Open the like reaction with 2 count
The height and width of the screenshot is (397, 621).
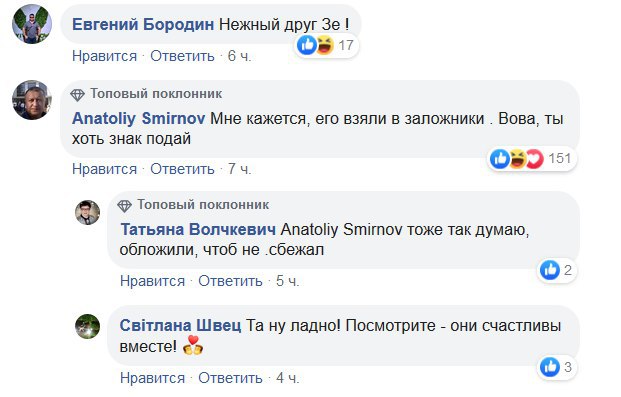557,270
